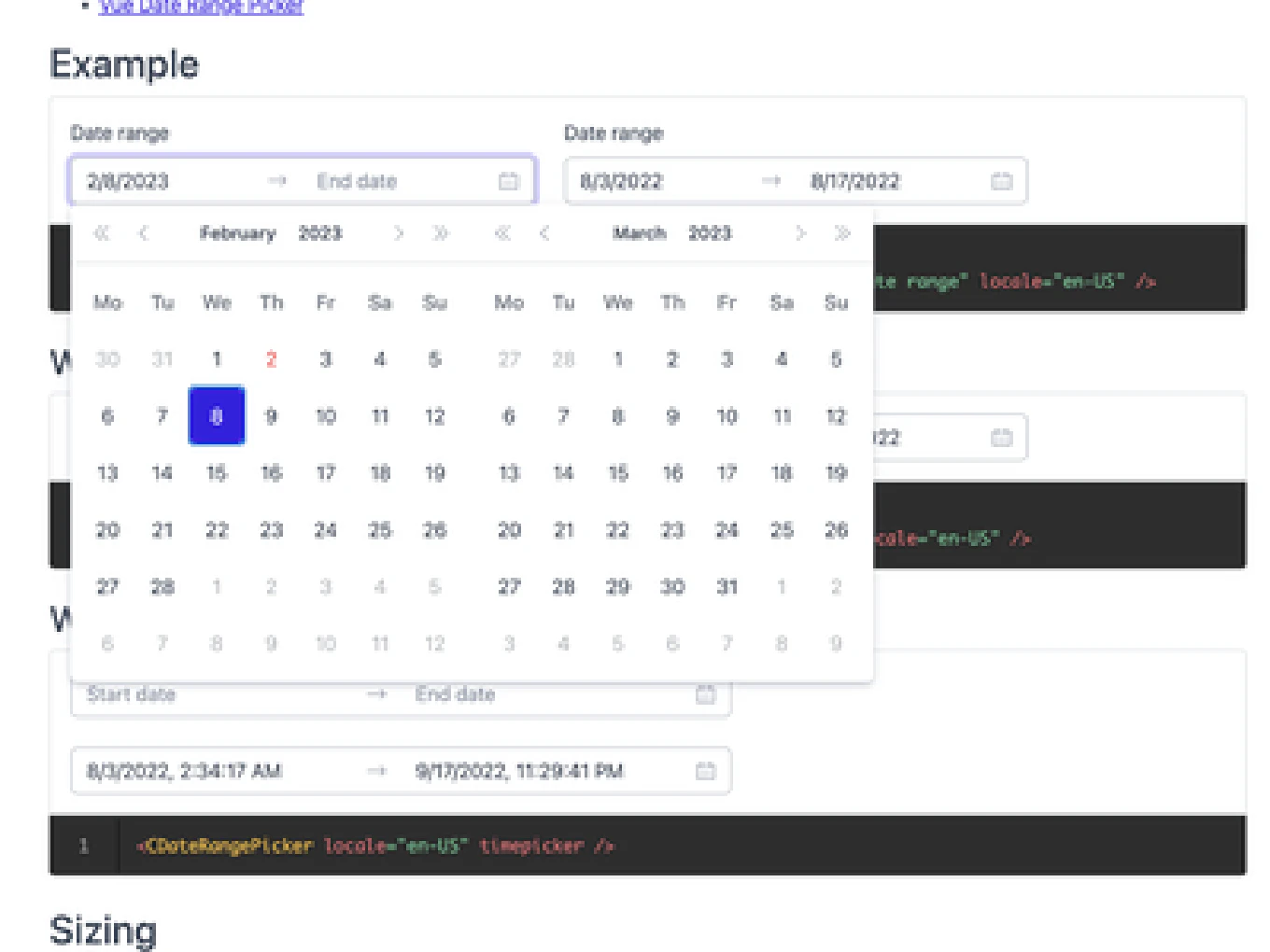
Task: Select March 1
Action: (618, 359)
